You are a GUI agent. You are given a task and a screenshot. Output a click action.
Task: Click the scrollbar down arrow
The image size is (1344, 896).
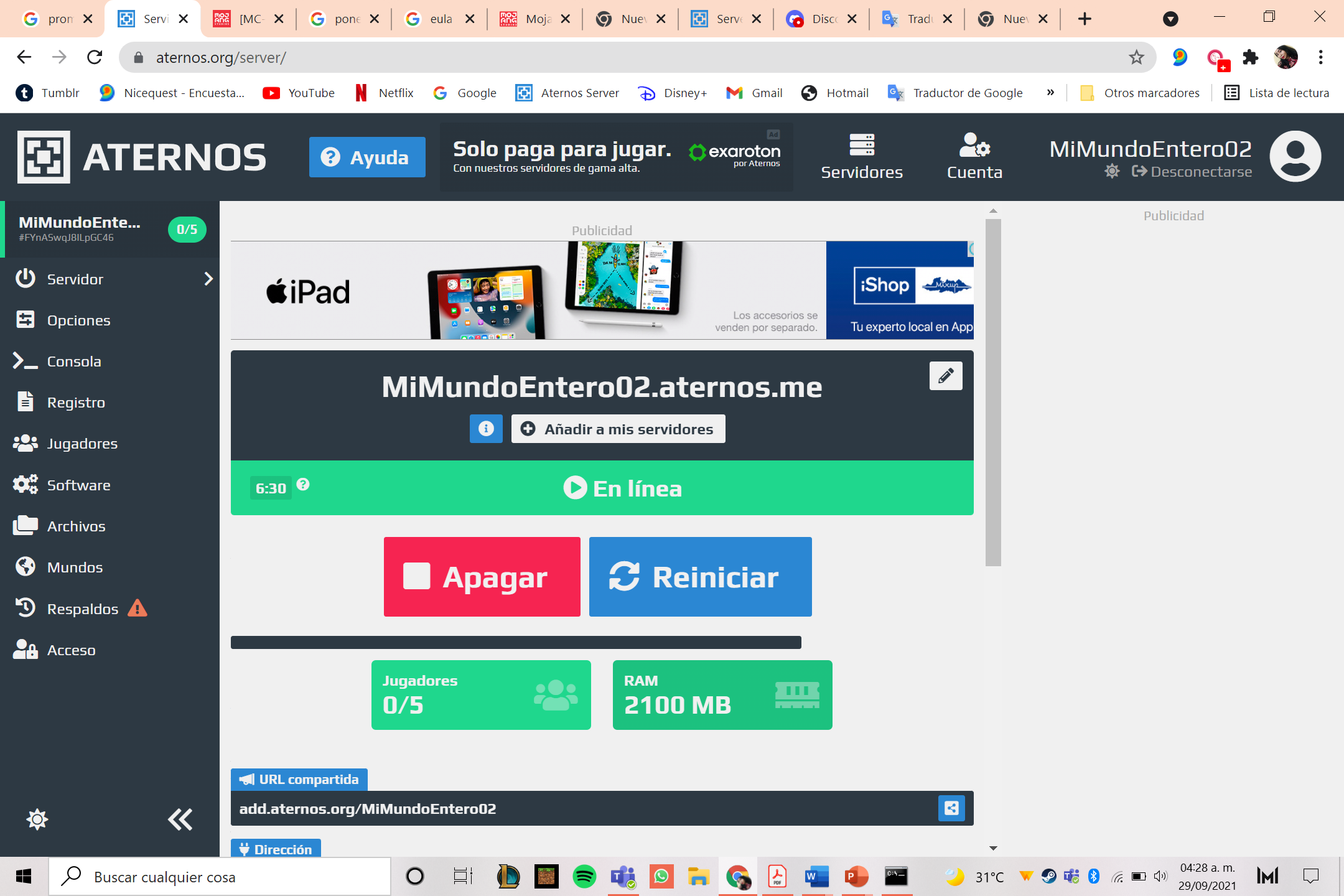coord(993,848)
